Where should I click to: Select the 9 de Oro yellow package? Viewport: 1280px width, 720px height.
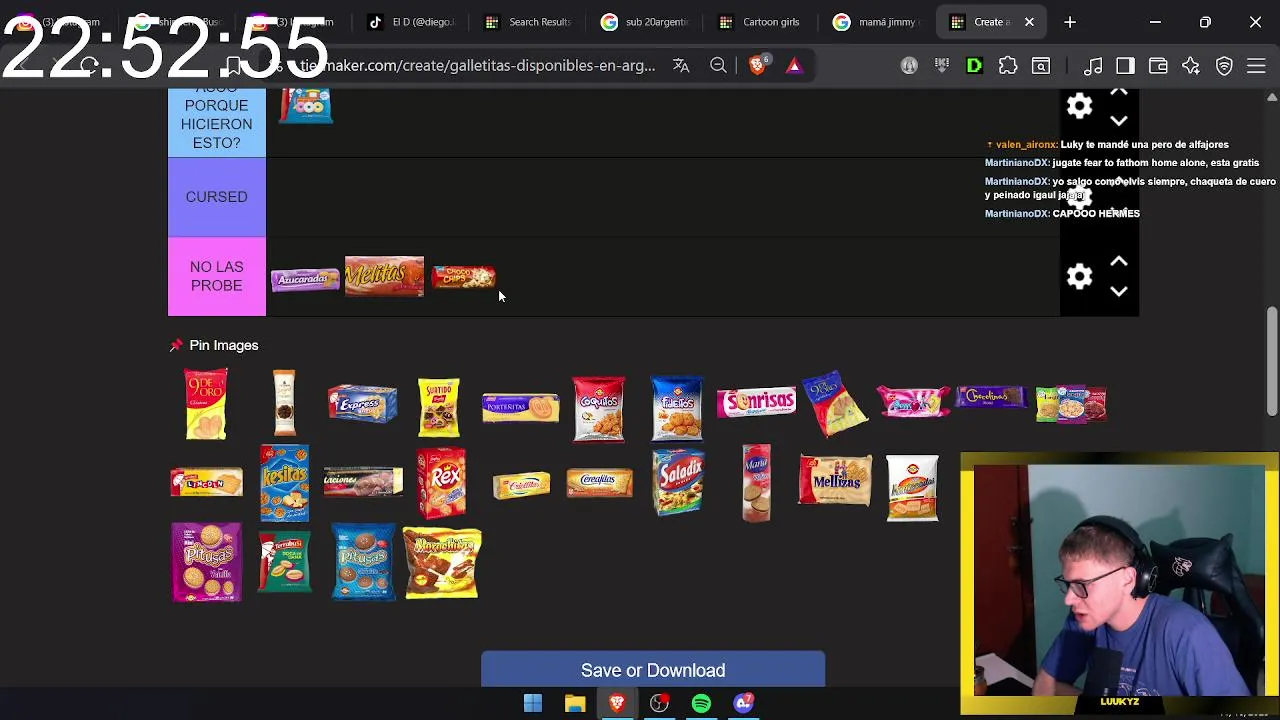tap(206, 404)
